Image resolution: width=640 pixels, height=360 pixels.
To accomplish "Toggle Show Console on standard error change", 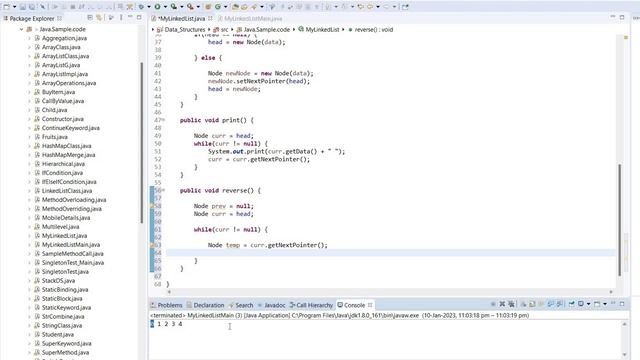I will pos(559,304).
